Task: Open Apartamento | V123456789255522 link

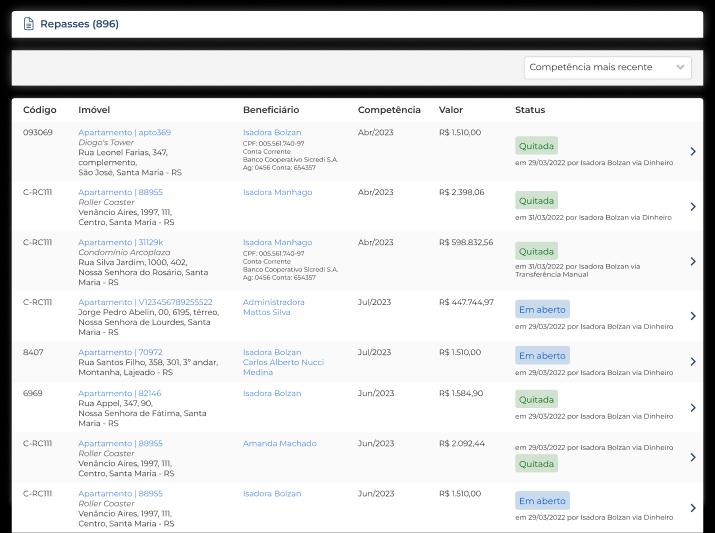Action: (x=145, y=302)
